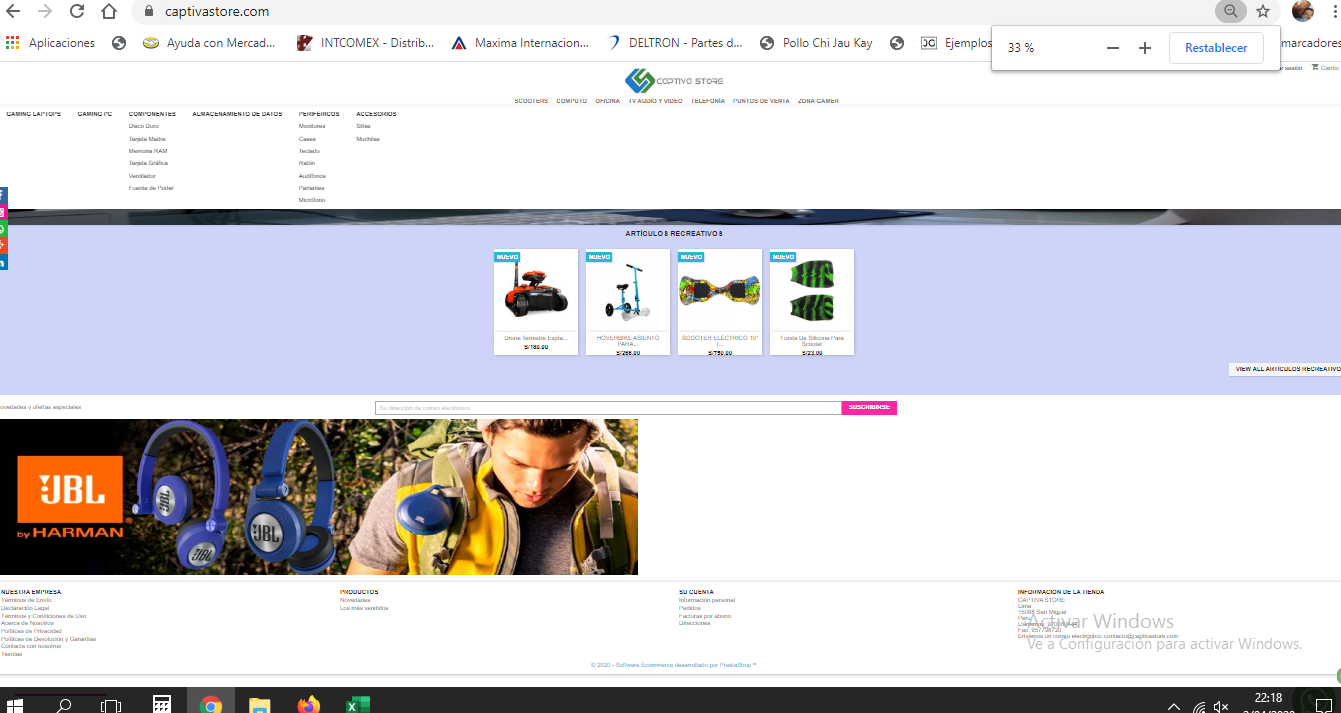Open the Drone Terrestre product thumbnail

536,290
